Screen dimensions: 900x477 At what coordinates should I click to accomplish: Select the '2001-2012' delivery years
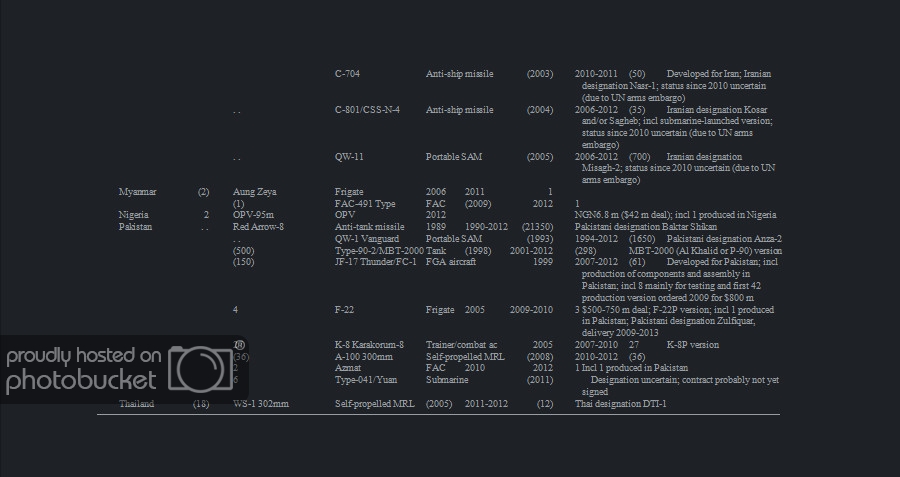(x=532, y=251)
